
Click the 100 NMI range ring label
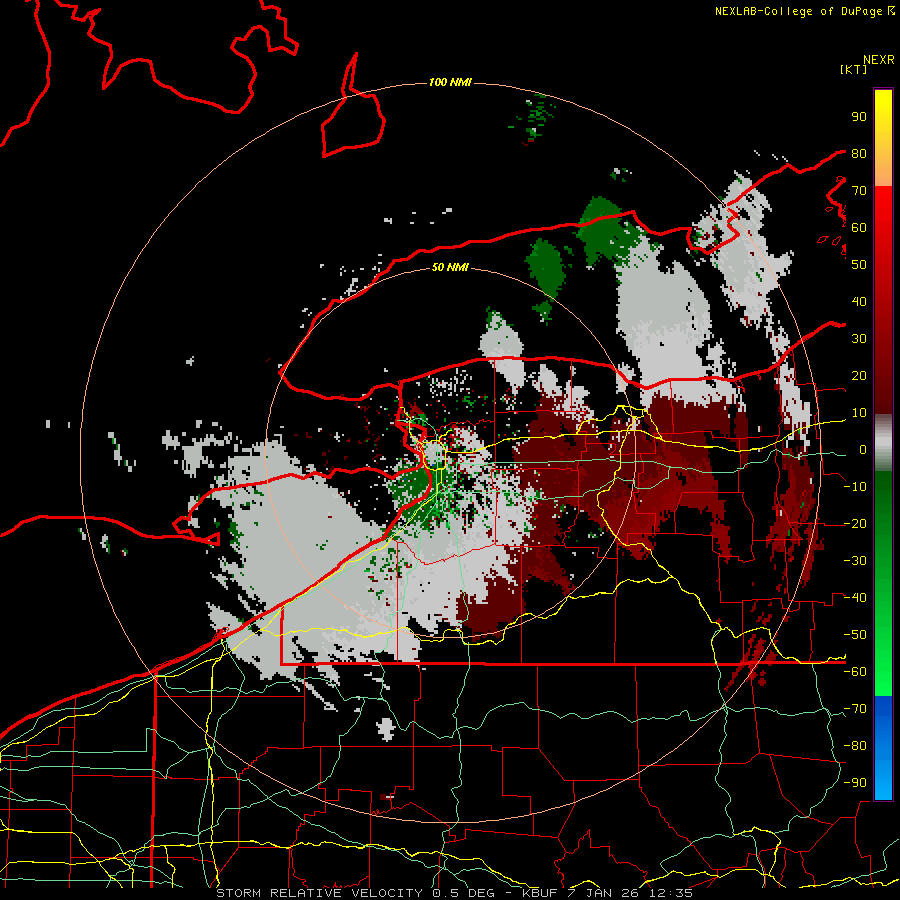(x=450, y=83)
